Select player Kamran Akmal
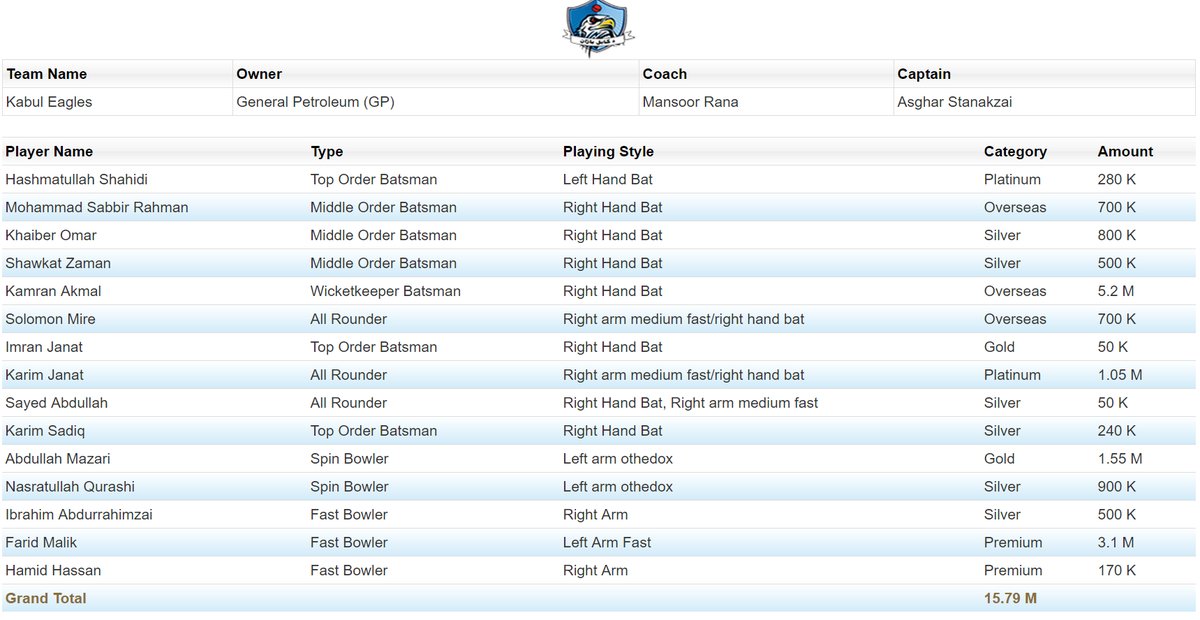Screen dimensions: 1200x620 tap(52, 291)
